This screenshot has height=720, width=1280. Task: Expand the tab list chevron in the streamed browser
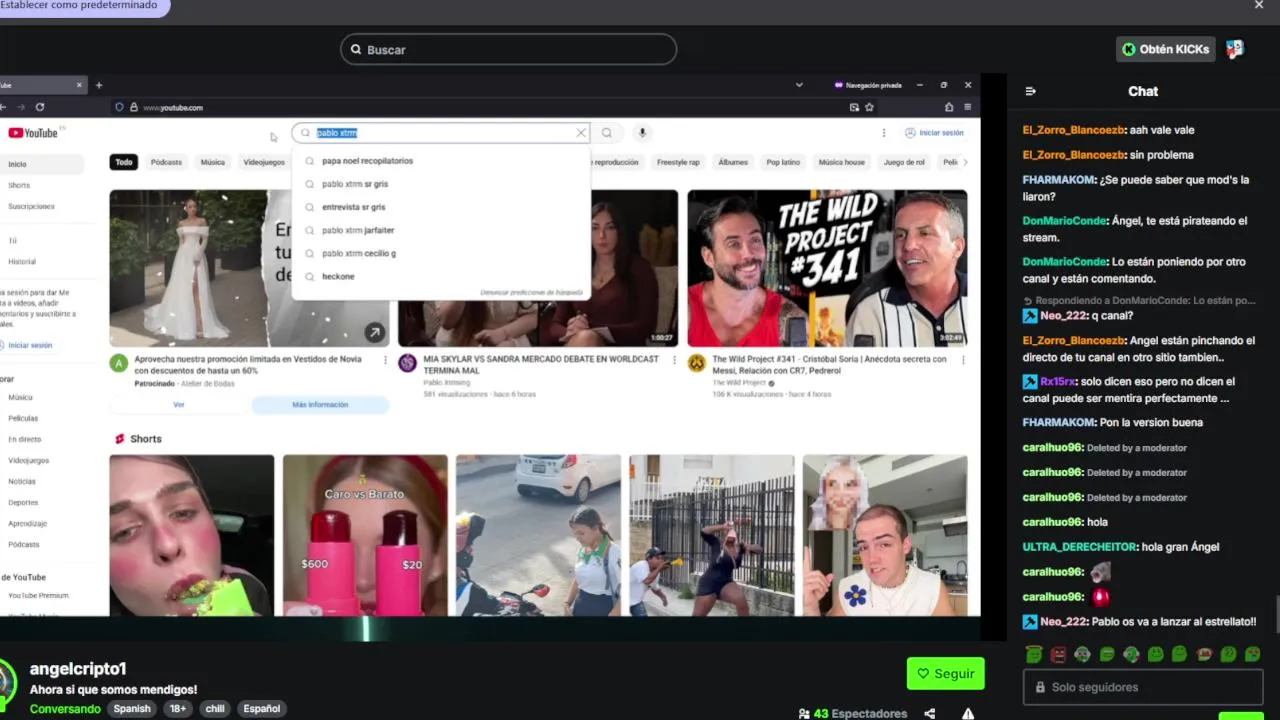pos(799,85)
